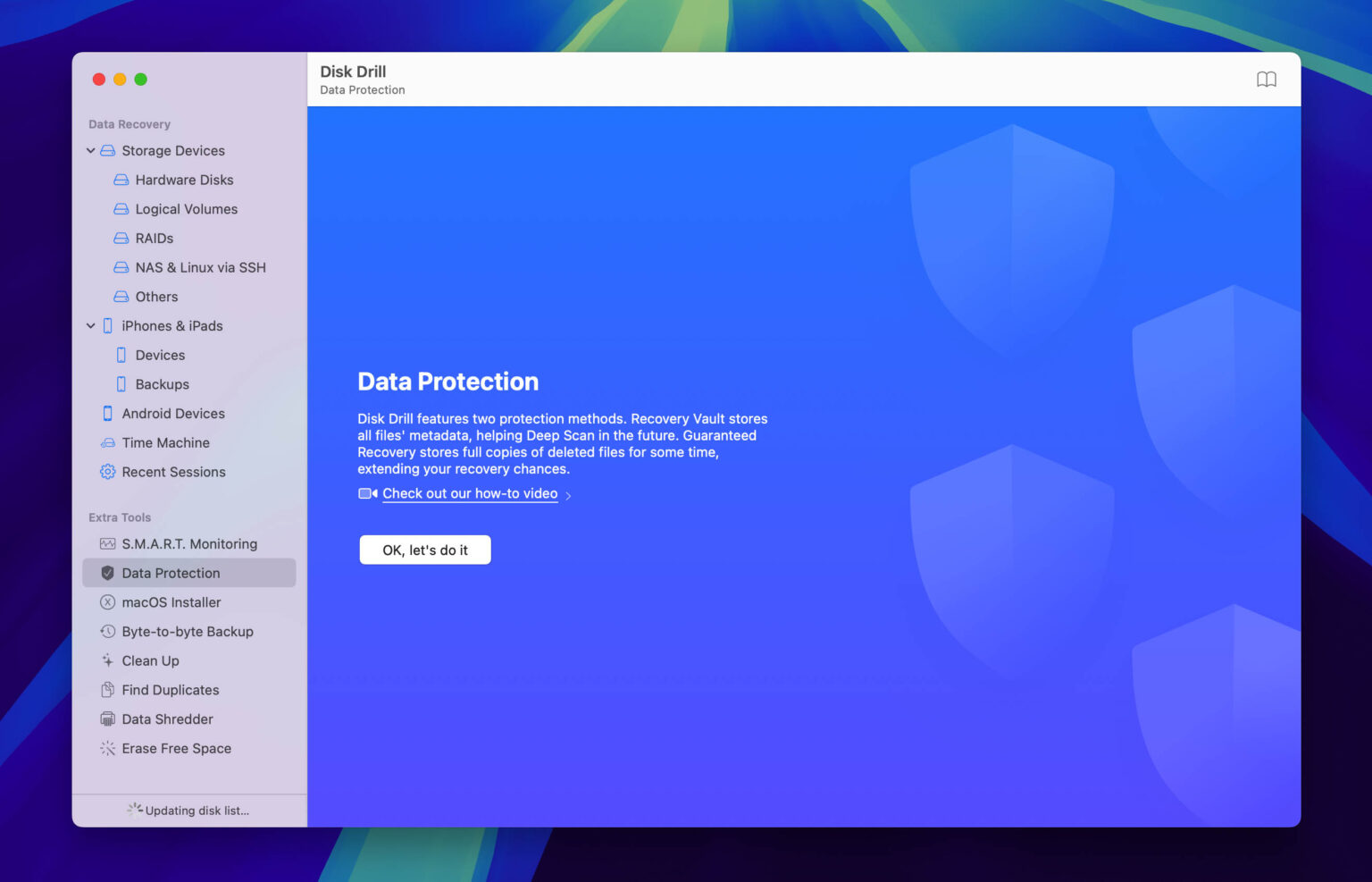The height and width of the screenshot is (882, 1372).
Task: Open the Check out our how-to video link
Action: [470, 493]
